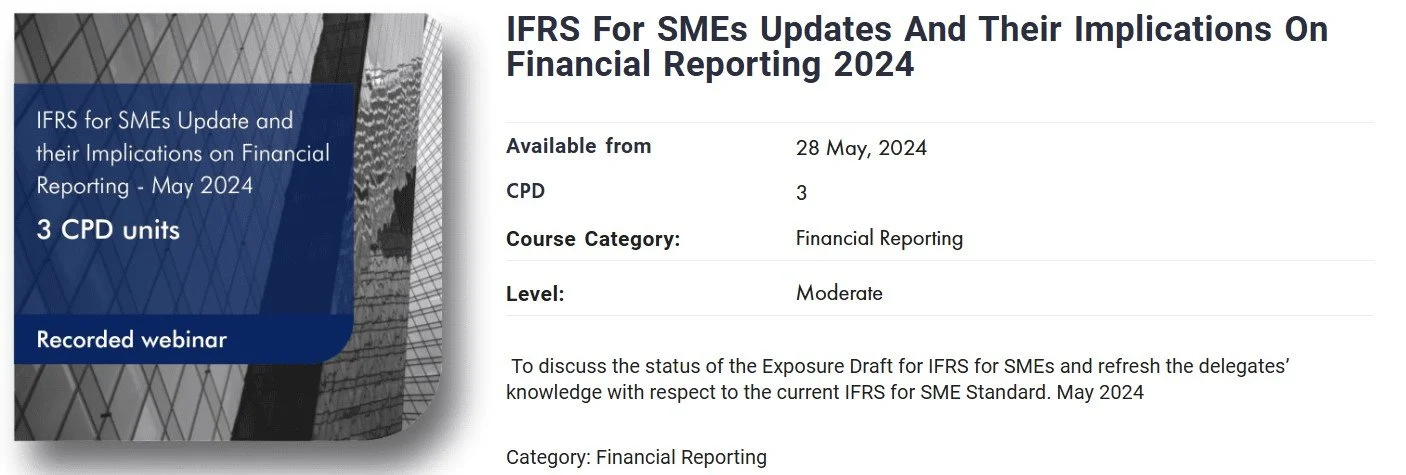Open 'Financial Reporting' in Course Category row
Screen dimensions: 1406x475
(879, 239)
